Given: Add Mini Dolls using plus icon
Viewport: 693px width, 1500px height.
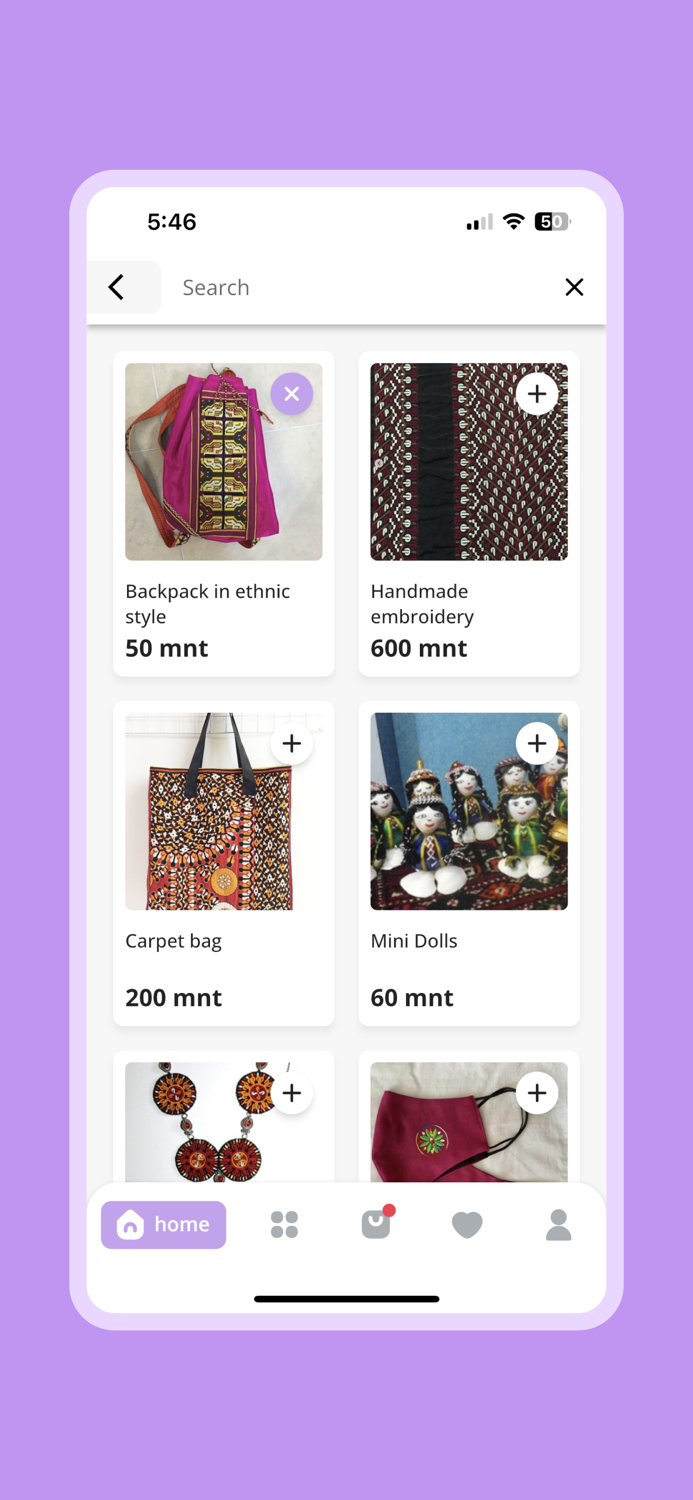Looking at the screenshot, I should click(x=537, y=744).
